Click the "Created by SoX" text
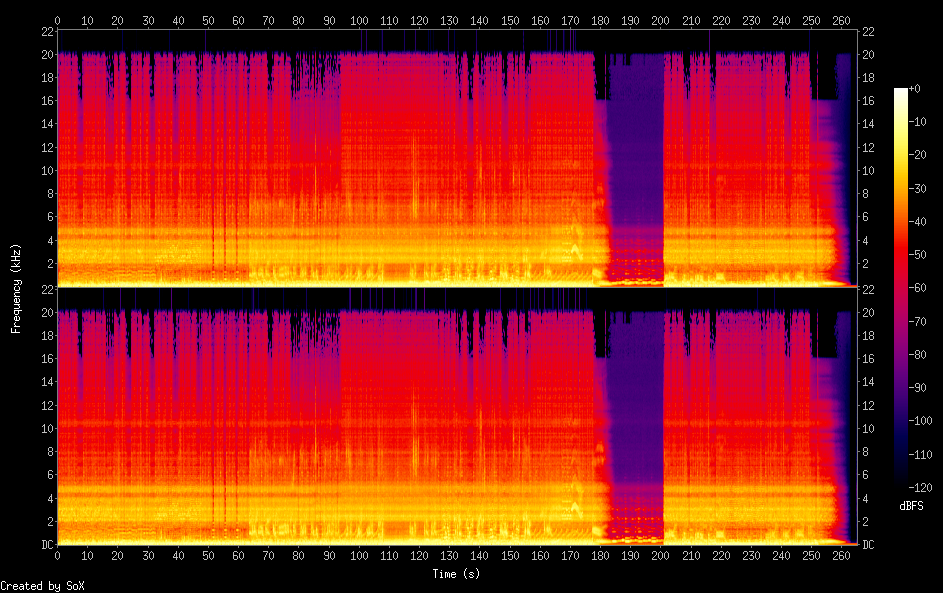 [x=35, y=586]
